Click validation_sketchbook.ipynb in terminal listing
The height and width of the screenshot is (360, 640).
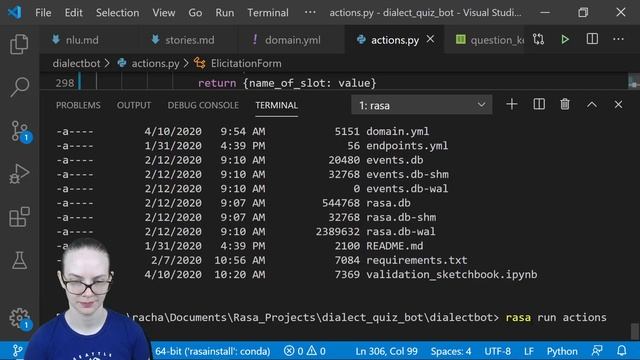click(451, 275)
